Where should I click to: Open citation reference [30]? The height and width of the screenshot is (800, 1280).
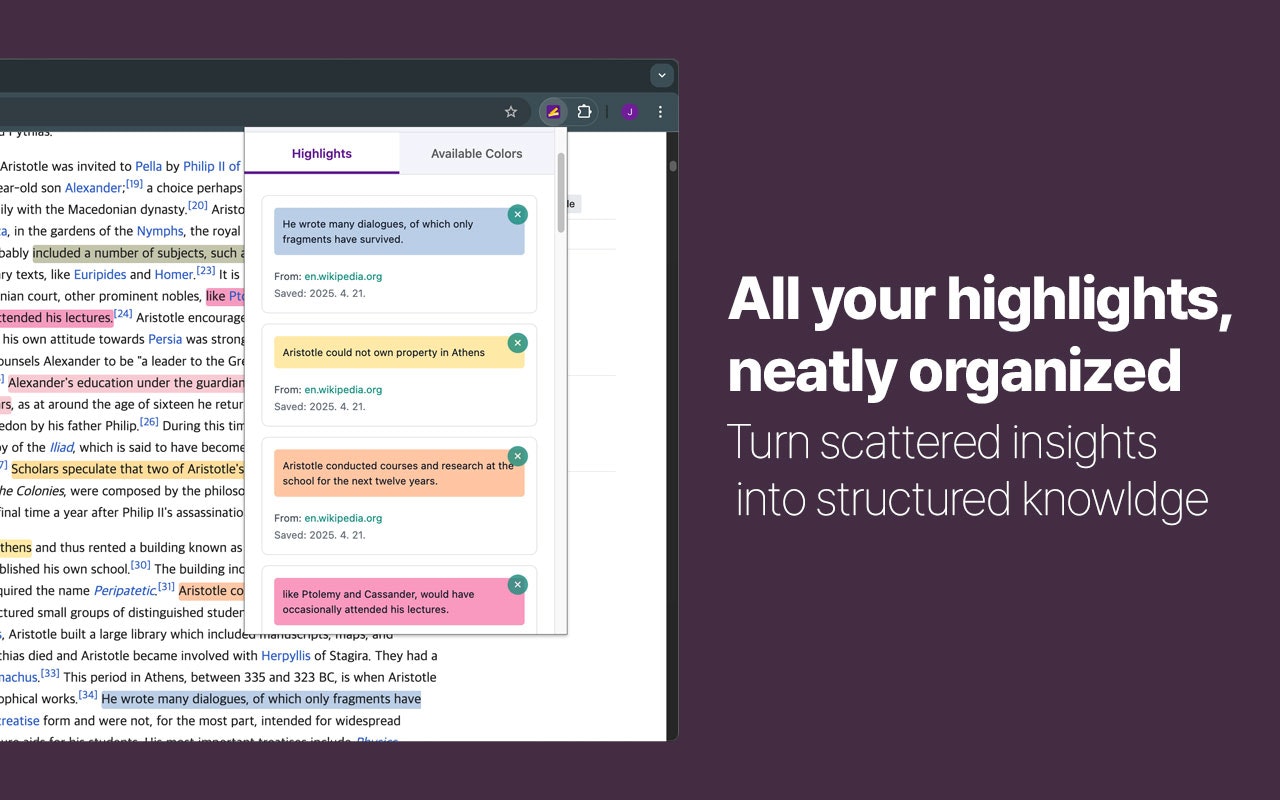point(141,565)
